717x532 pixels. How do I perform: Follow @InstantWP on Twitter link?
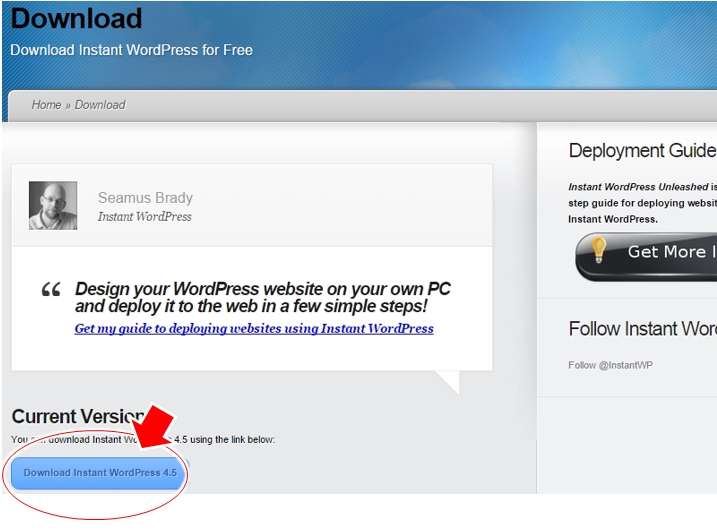pyautogui.click(x=610, y=365)
